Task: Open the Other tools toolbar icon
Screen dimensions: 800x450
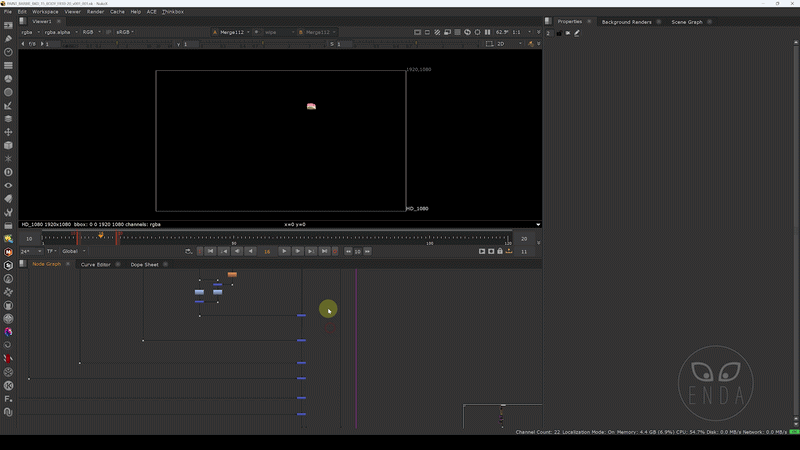Action: coord(8,212)
